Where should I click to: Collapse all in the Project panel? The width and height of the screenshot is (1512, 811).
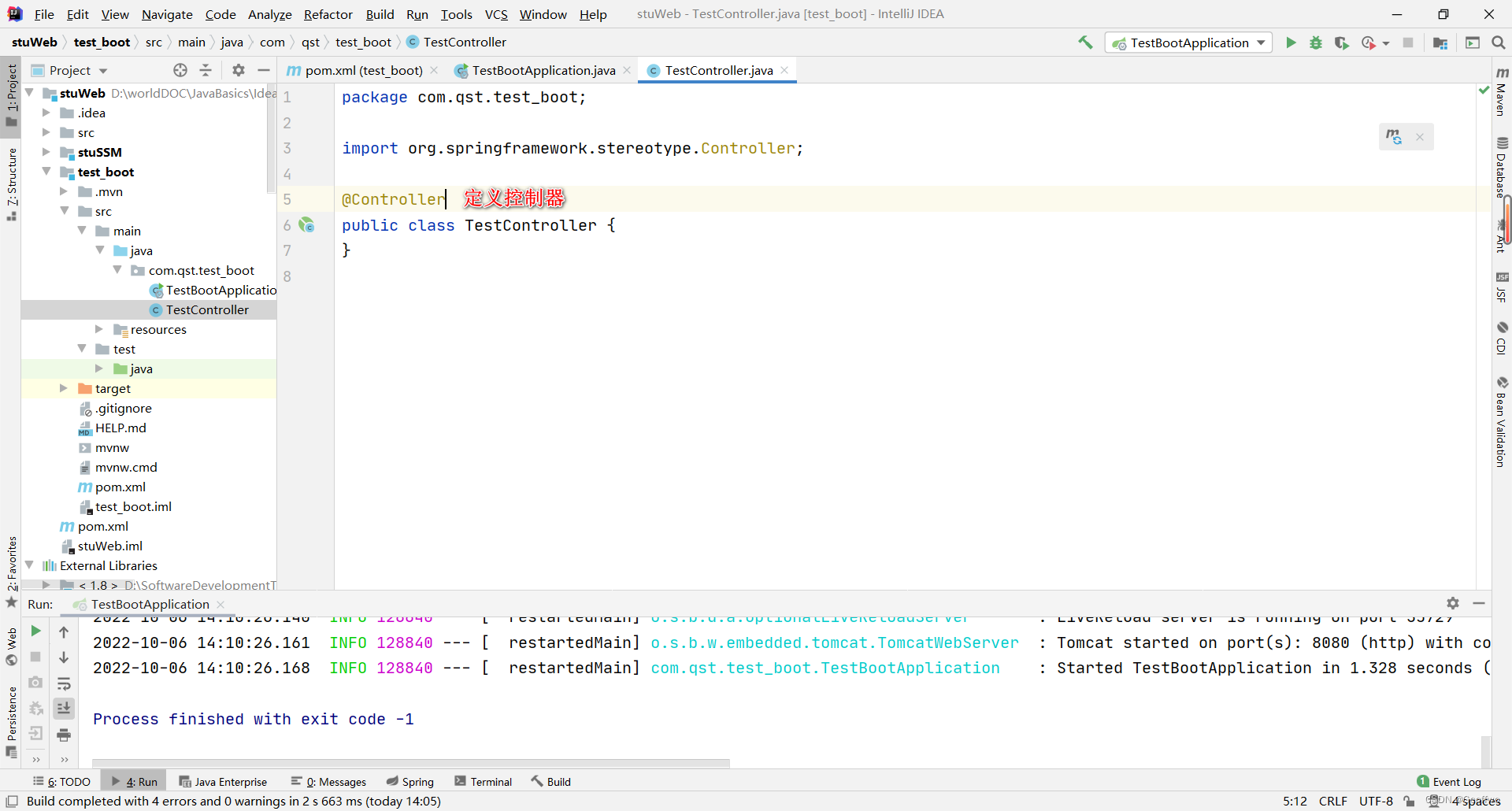[x=206, y=70]
